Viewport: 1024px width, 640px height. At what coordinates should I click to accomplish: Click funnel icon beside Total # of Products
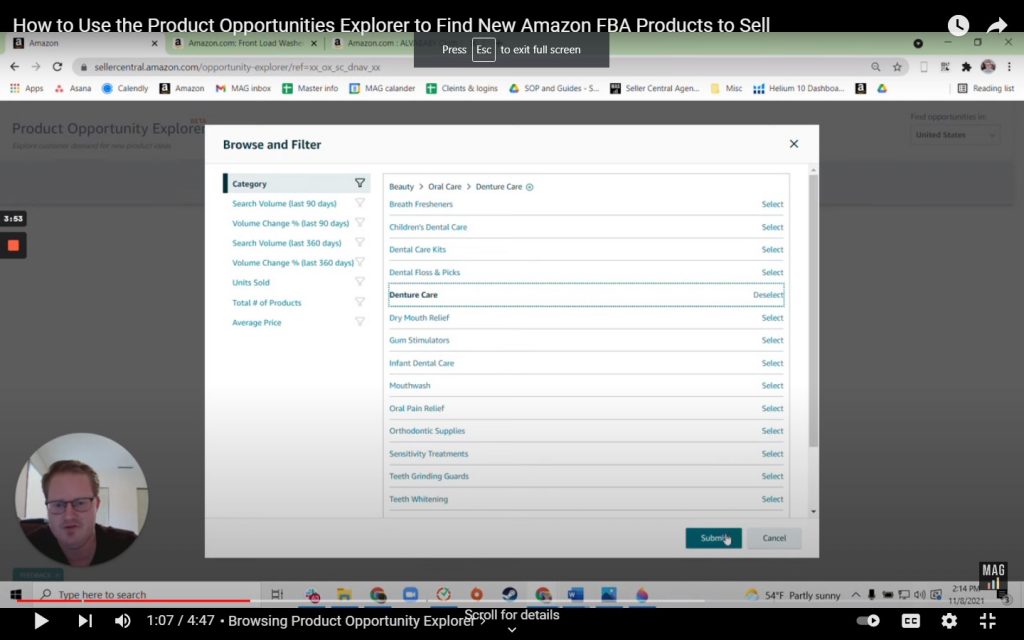point(360,302)
